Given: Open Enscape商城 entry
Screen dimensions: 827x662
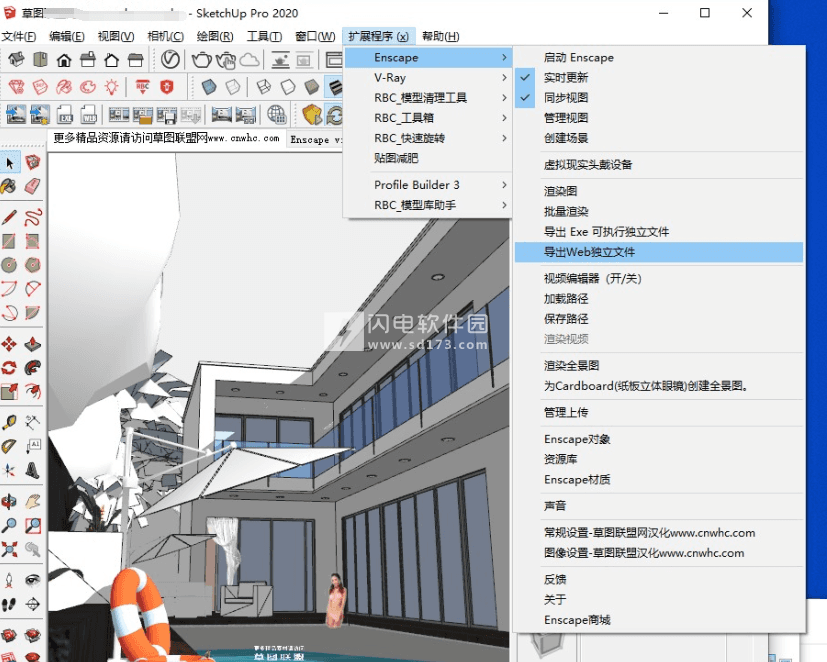Looking at the screenshot, I should coord(659,620).
